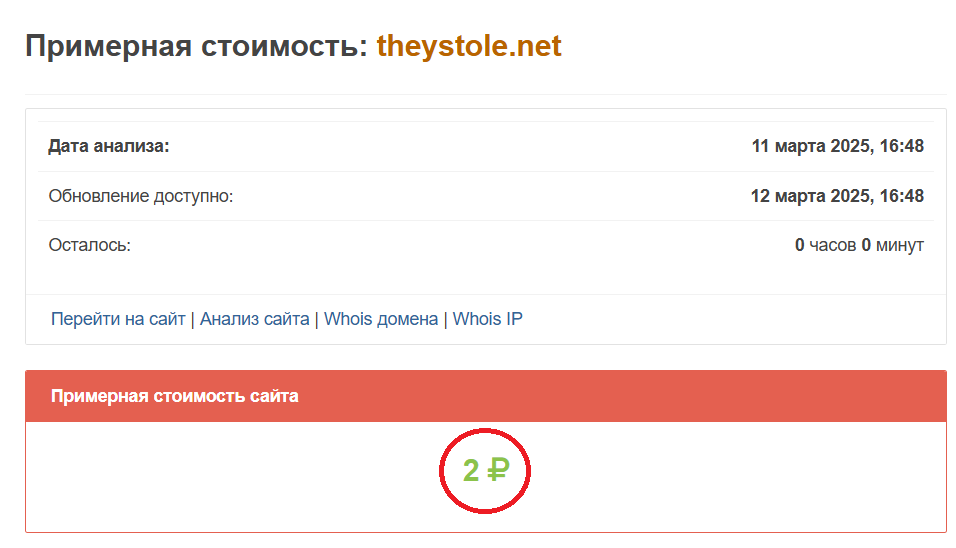Click the 0 часов remaining hours value
Viewport: 956px width, 548px height.
(x=826, y=245)
